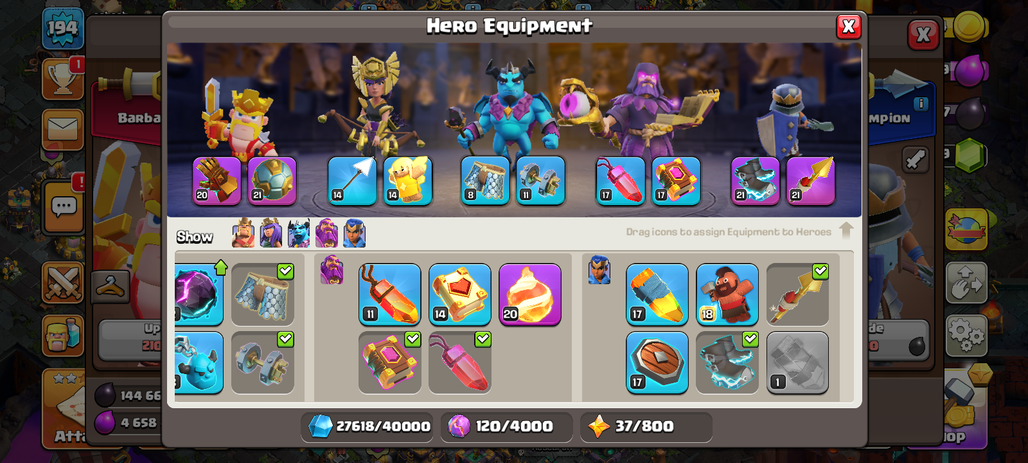Tap the Shiny Ore 27618/40000 counter

(368, 426)
